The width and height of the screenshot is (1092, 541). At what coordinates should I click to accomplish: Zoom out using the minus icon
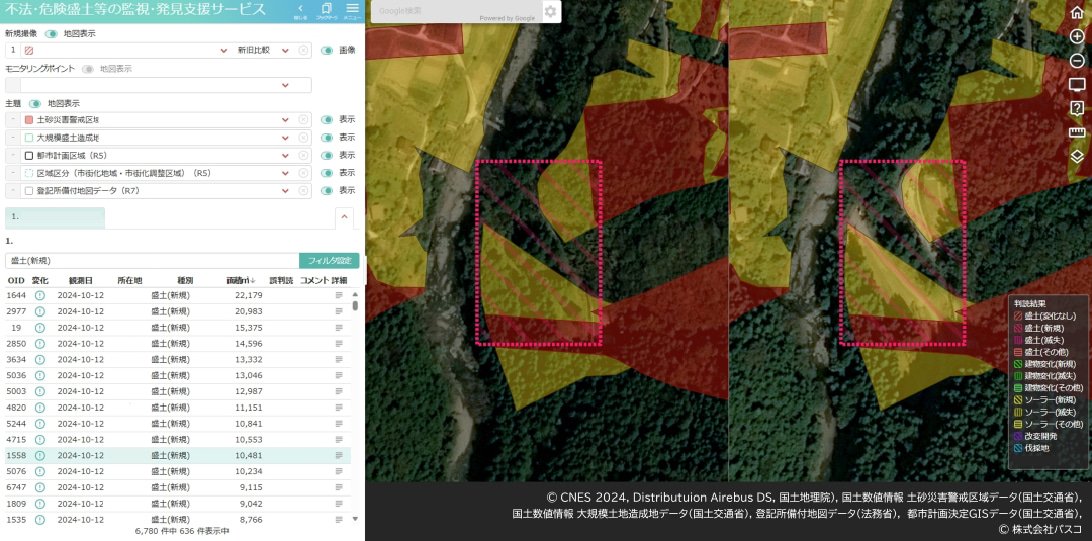pos(1077,61)
